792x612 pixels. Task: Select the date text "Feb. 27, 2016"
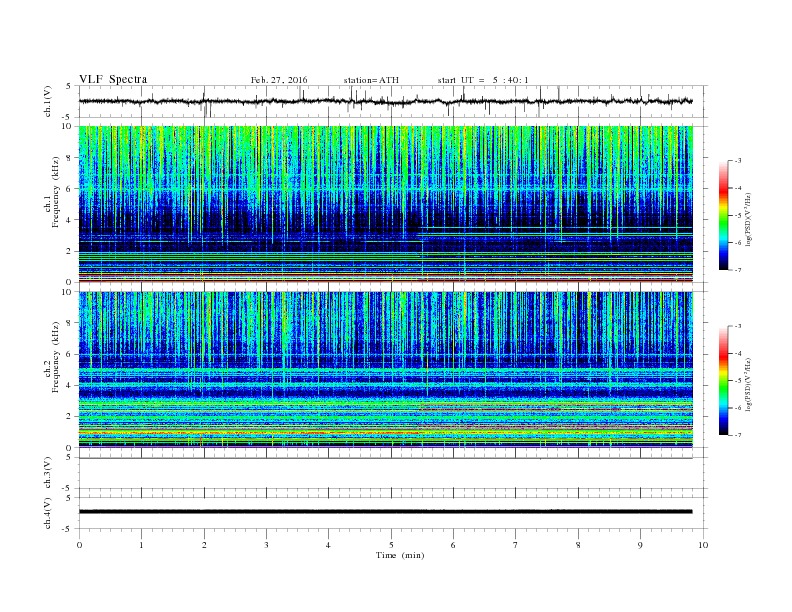279,80
